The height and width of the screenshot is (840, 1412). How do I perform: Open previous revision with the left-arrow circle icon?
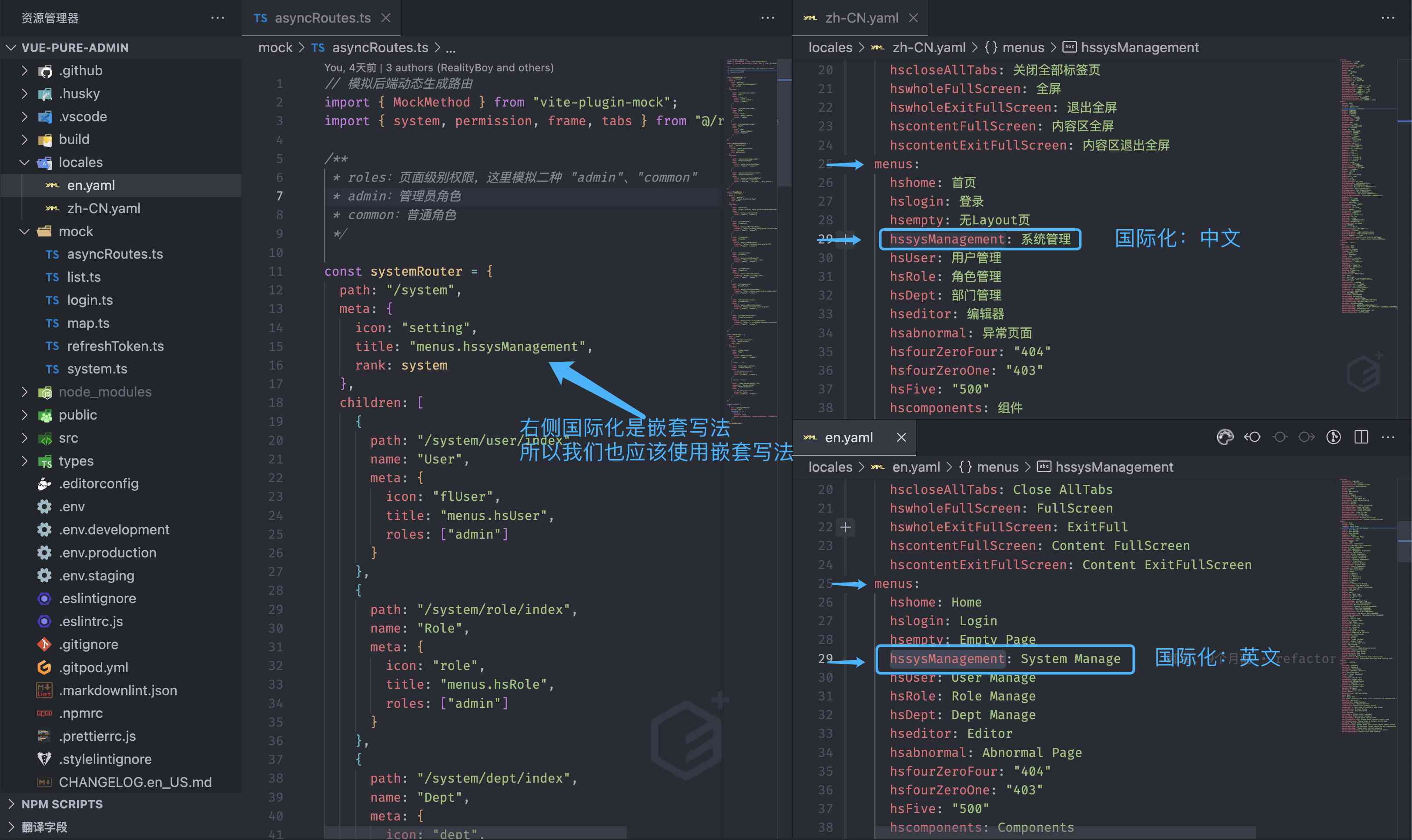[x=1252, y=437]
